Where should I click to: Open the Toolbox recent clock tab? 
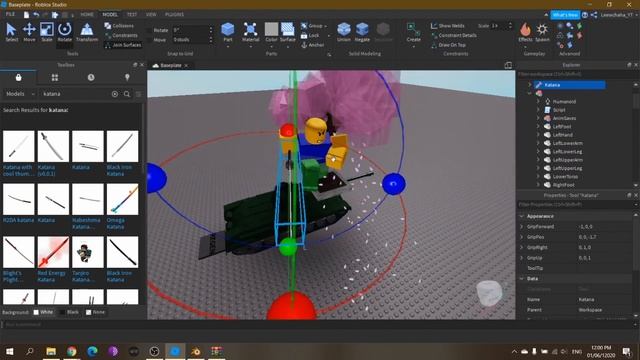(91, 78)
